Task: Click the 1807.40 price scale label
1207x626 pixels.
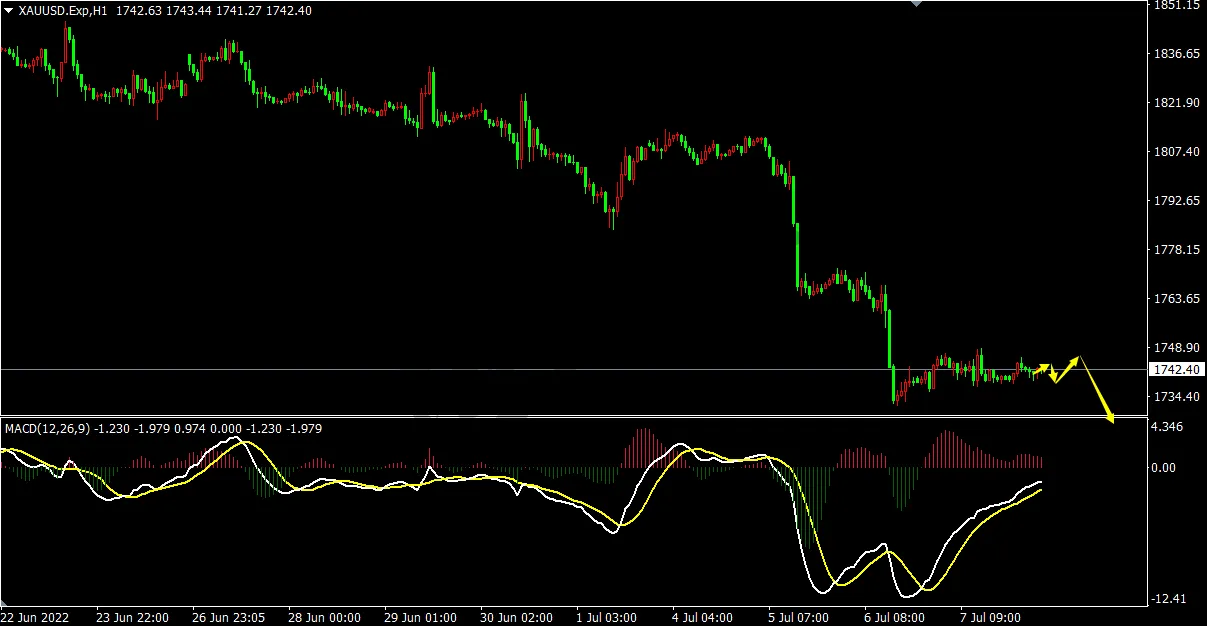Action: (1176, 152)
